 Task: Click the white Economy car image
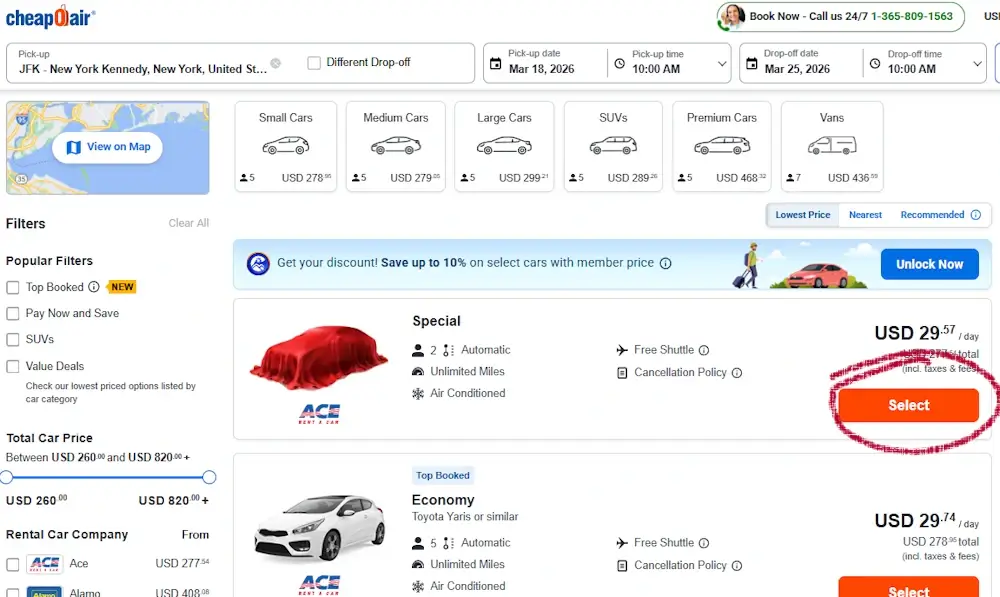coord(319,528)
